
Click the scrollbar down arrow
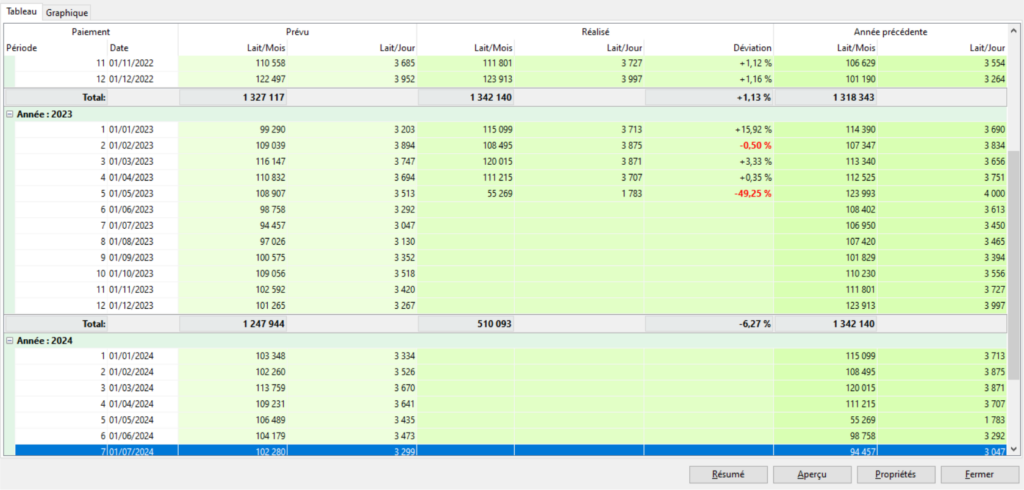[x=1013, y=449]
